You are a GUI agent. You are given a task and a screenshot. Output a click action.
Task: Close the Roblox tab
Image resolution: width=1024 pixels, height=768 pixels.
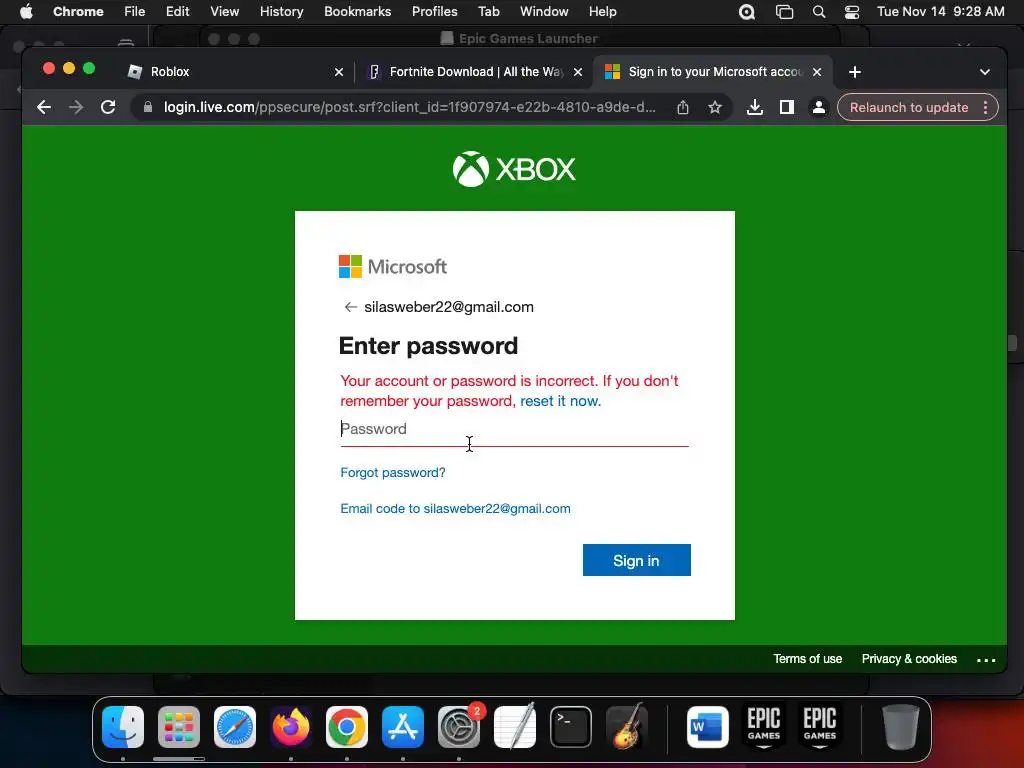[338, 72]
